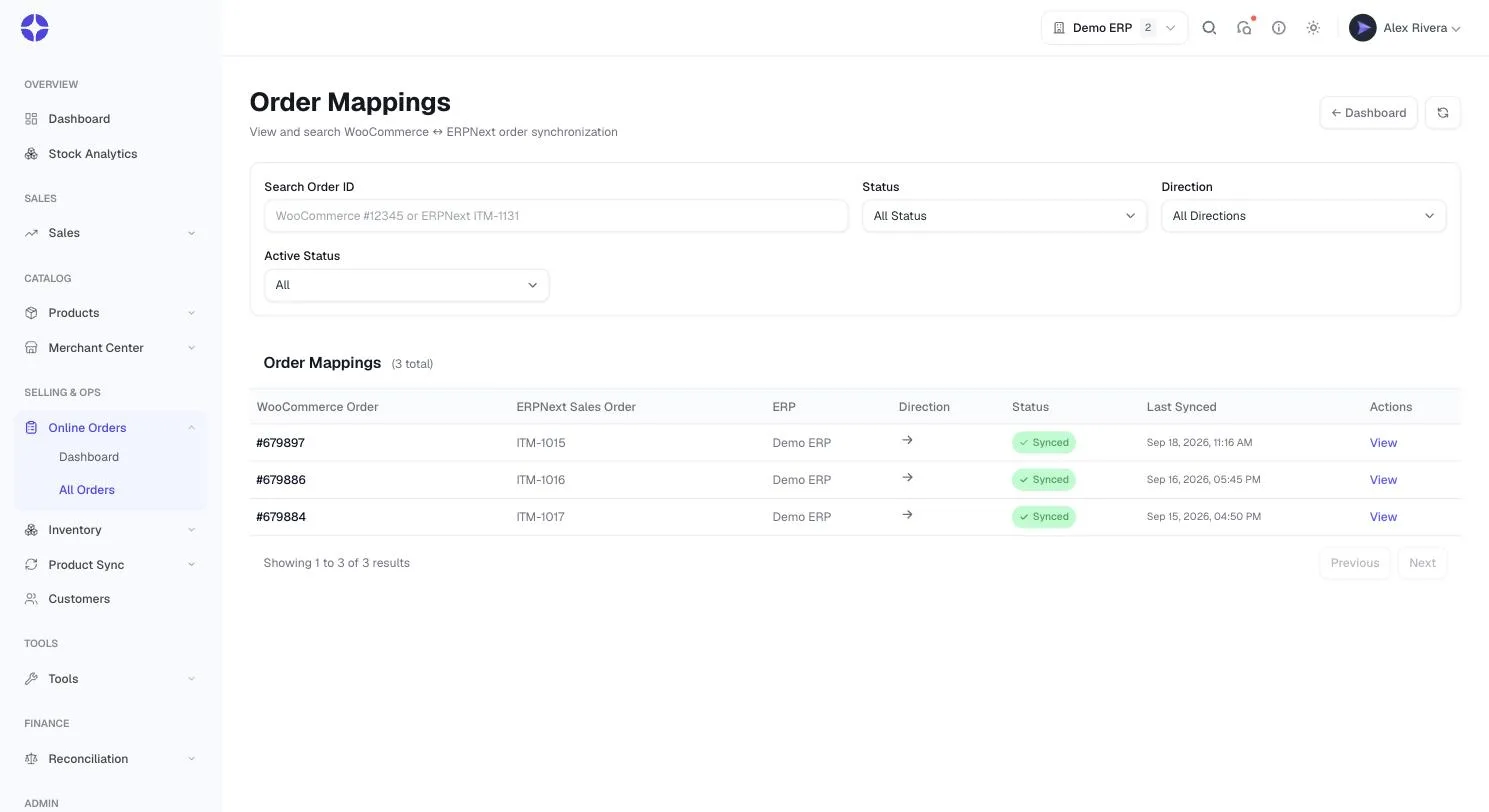1489x812 pixels.
Task: Click direction arrow for order #679884
Action: point(907,514)
